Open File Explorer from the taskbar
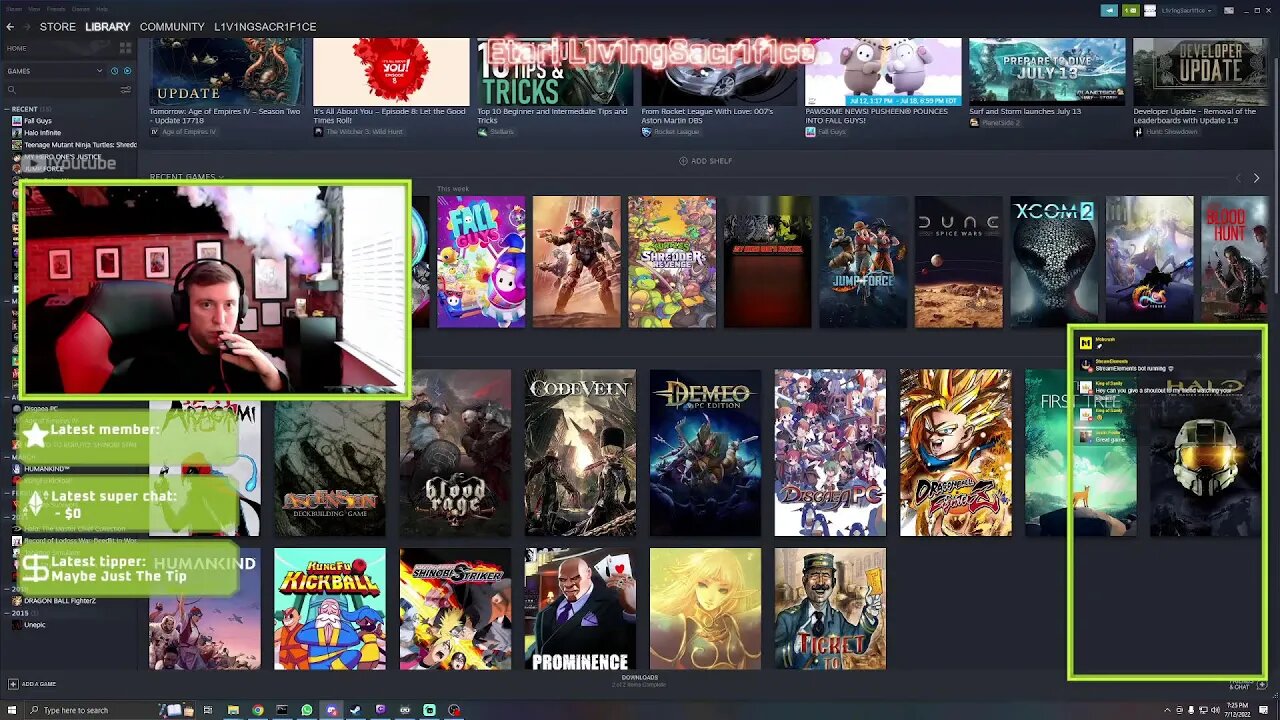Image resolution: width=1280 pixels, height=720 pixels. click(x=233, y=710)
